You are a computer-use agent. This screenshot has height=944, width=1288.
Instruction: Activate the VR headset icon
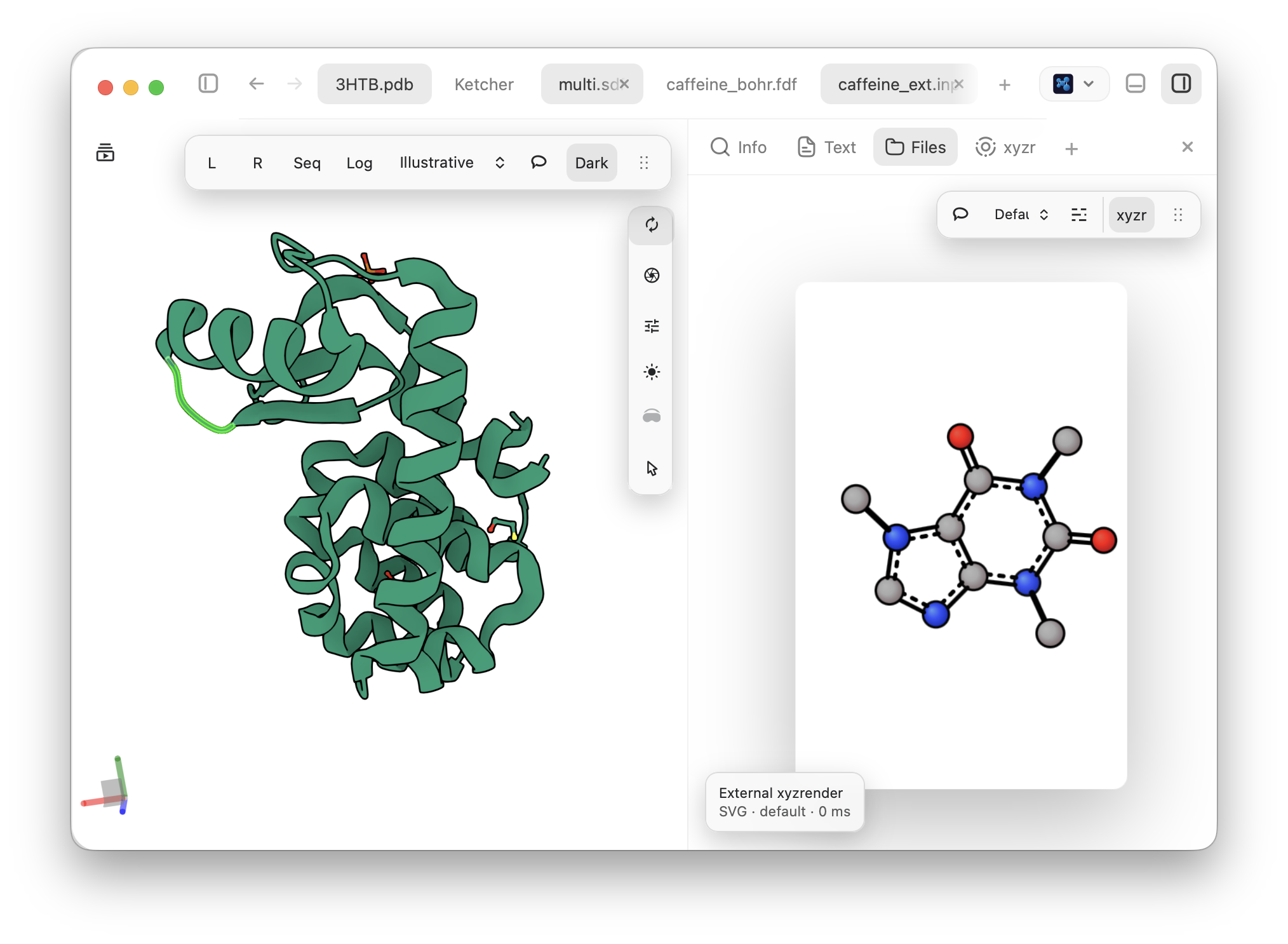point(651,417)
